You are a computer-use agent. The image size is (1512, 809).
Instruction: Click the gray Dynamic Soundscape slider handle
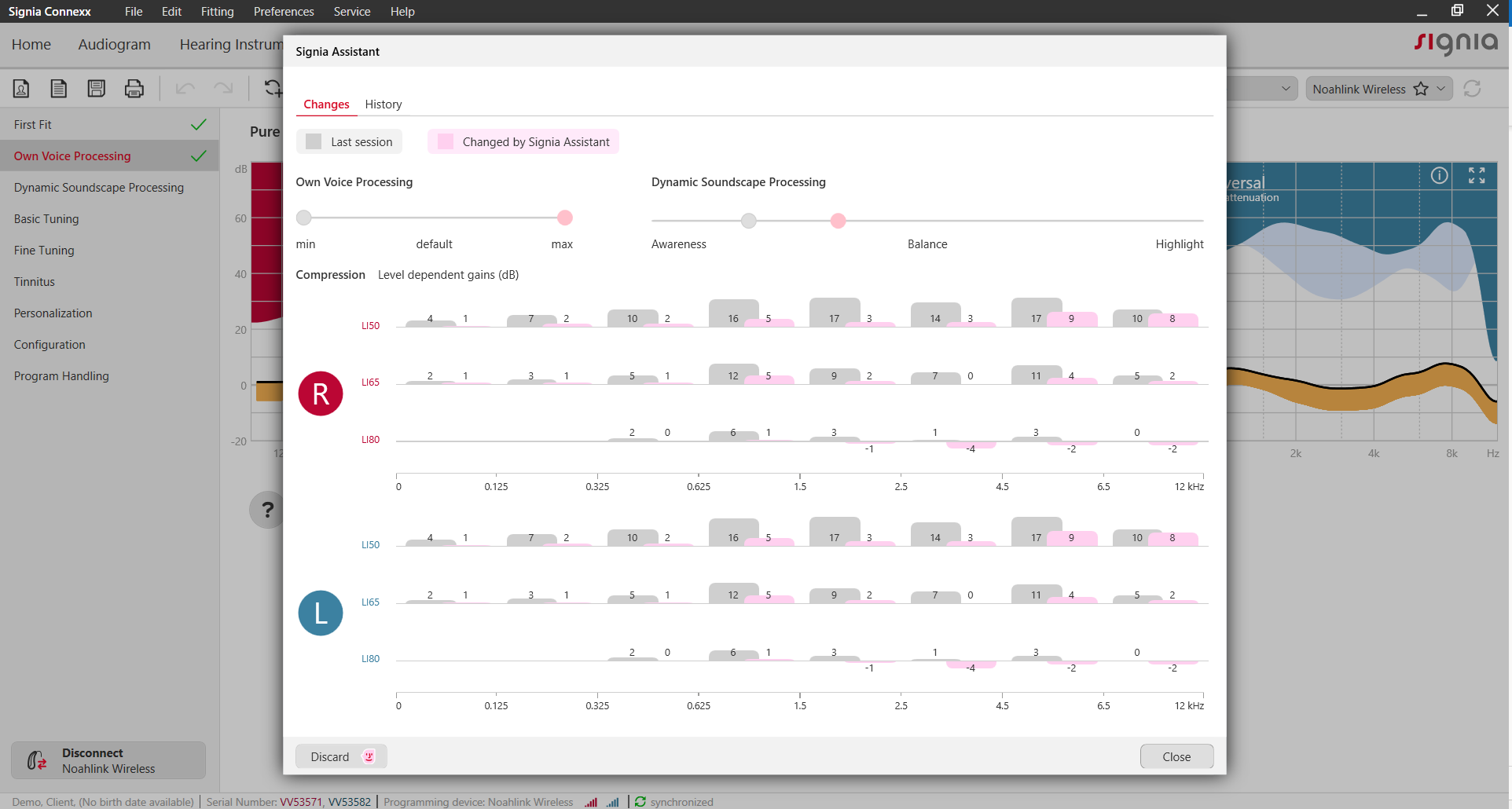[x=749, y=221]
